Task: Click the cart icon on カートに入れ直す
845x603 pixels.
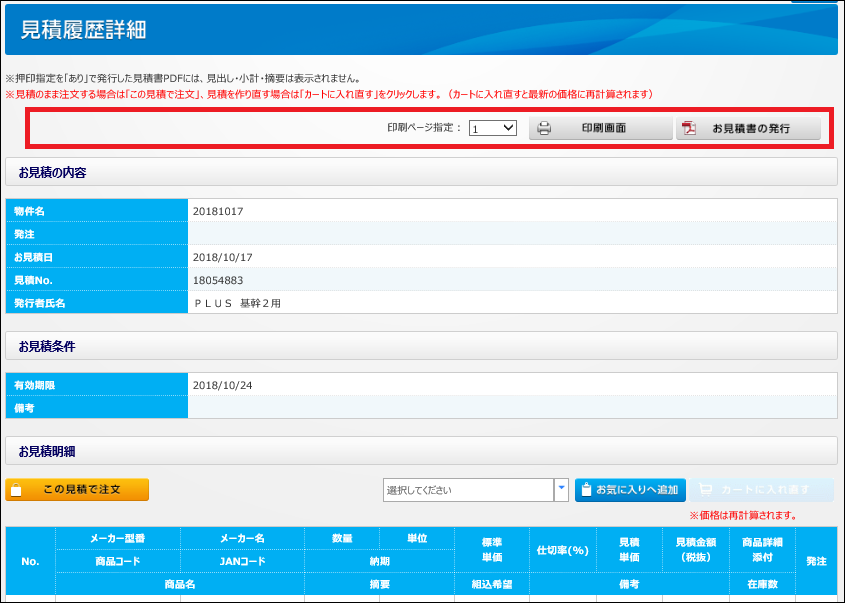Action: click(x=707, y=490)
